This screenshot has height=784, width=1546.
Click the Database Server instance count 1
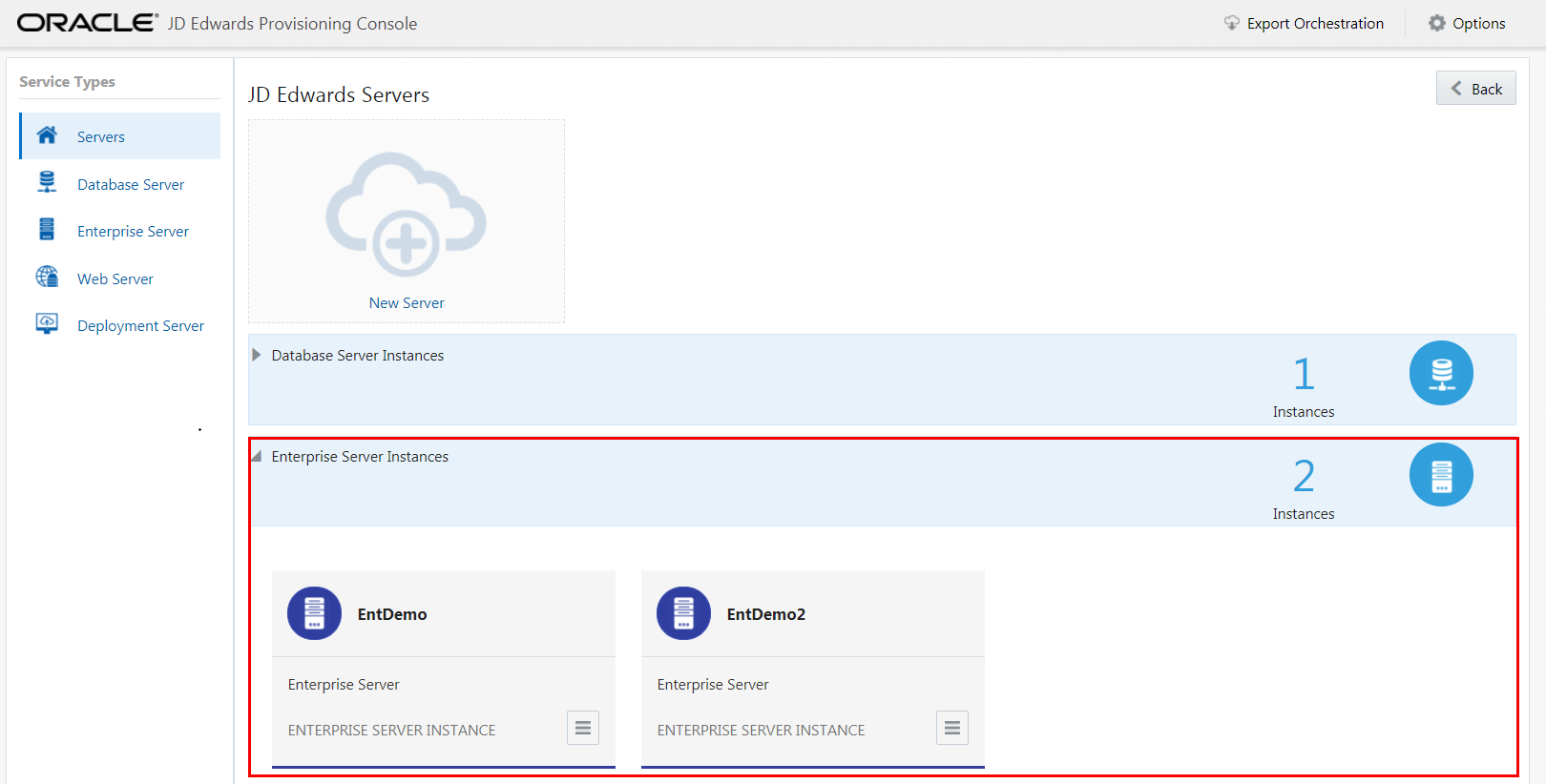1304,374
